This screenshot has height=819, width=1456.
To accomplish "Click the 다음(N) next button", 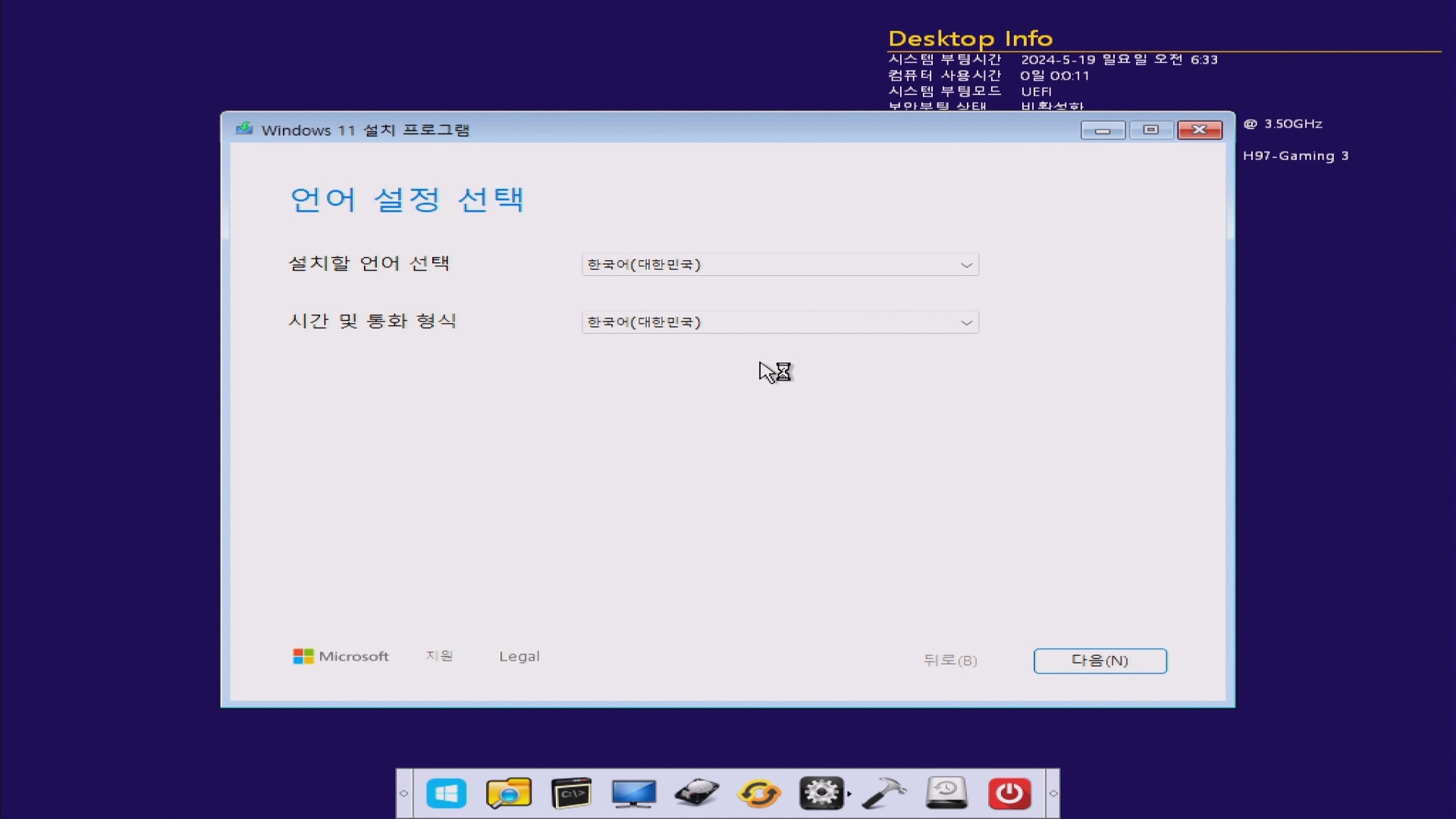I will 1100,661.
